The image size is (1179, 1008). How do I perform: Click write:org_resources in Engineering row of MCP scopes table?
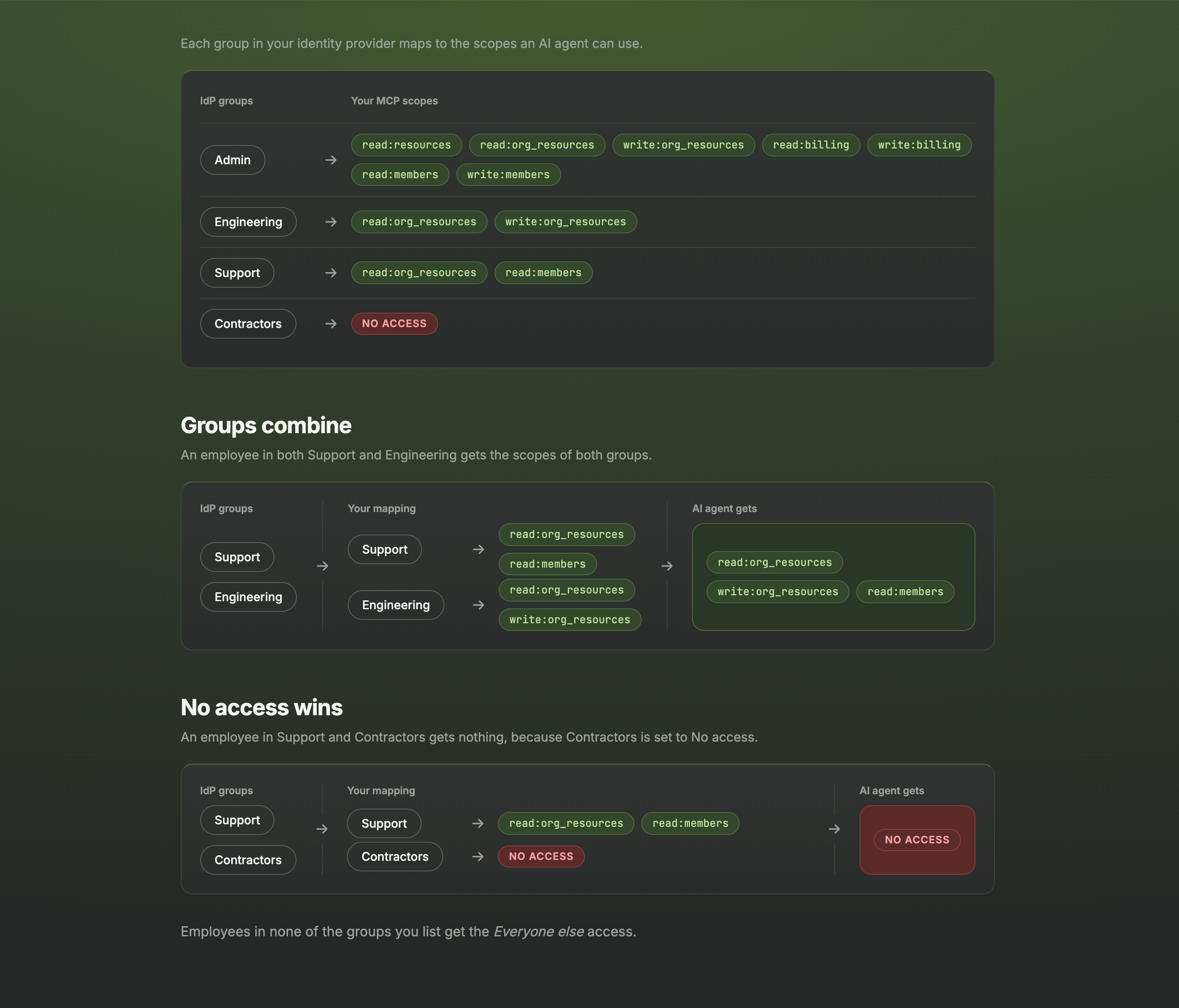[566, 222]
